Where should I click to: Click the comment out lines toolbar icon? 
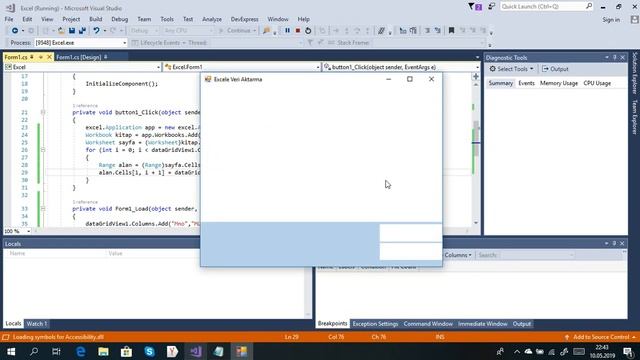[427, 31]
